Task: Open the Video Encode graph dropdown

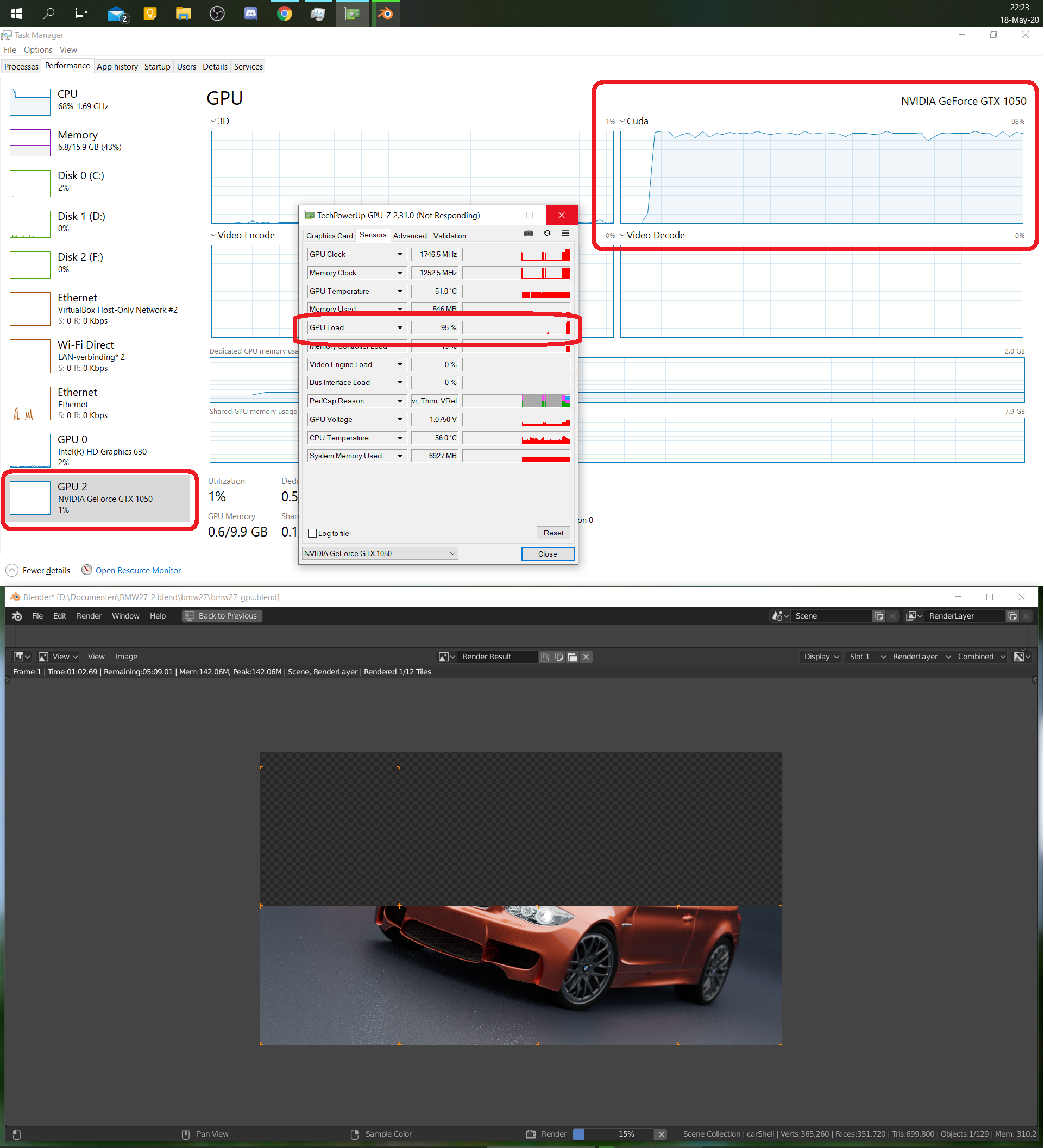Action: pos(213,236)
